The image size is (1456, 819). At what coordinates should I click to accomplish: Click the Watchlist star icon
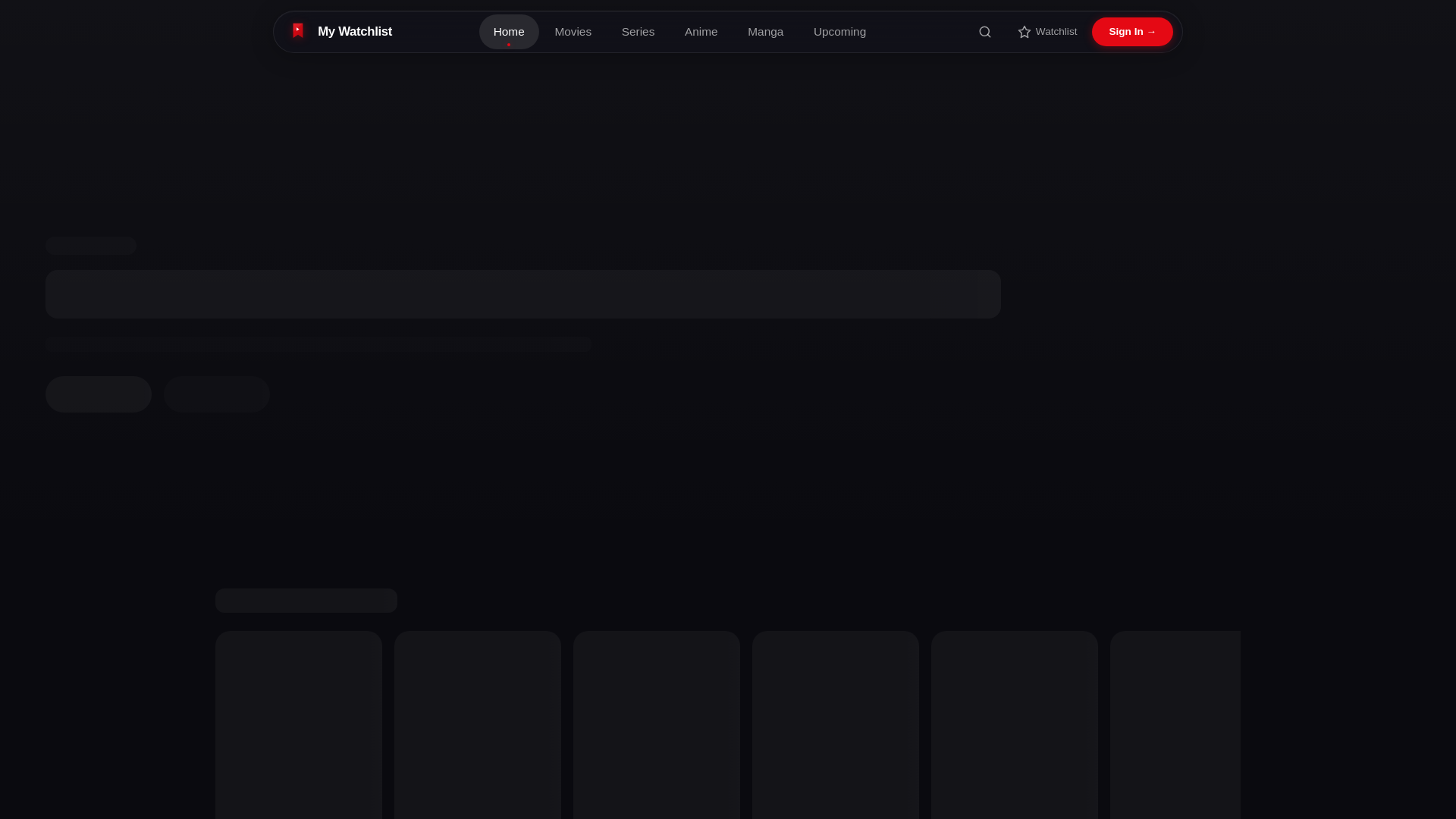pos(1025,32)
